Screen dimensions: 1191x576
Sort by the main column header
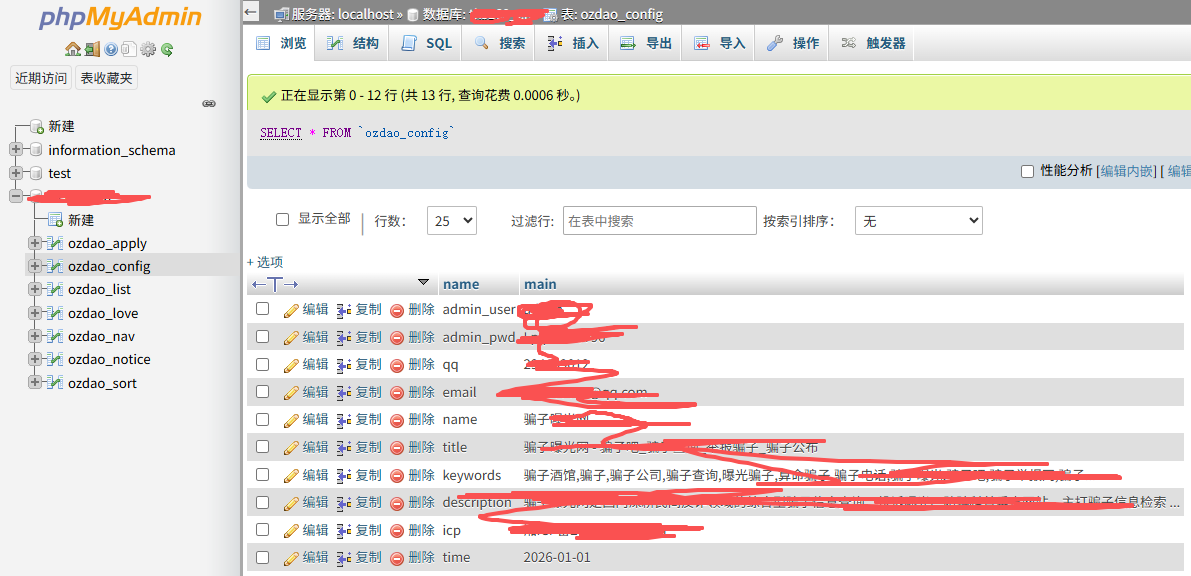click(x=540, y=284)
